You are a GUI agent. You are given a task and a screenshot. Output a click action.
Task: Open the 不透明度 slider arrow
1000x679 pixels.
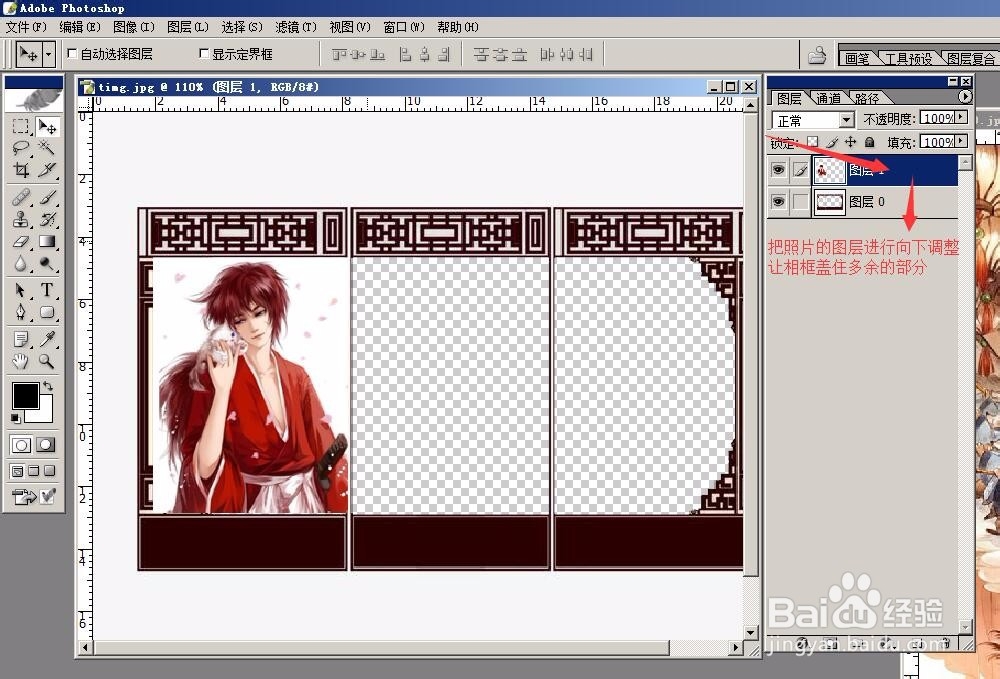[x=961, y=117]
